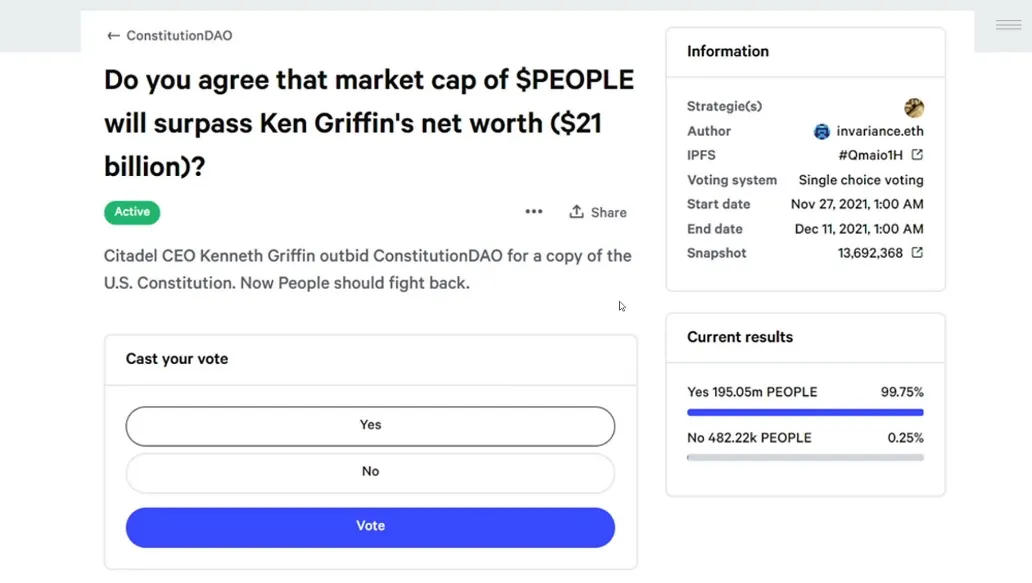1032x583 pixels.
Task: Click the No results progress bar
Action: click(x=805, y=458)
